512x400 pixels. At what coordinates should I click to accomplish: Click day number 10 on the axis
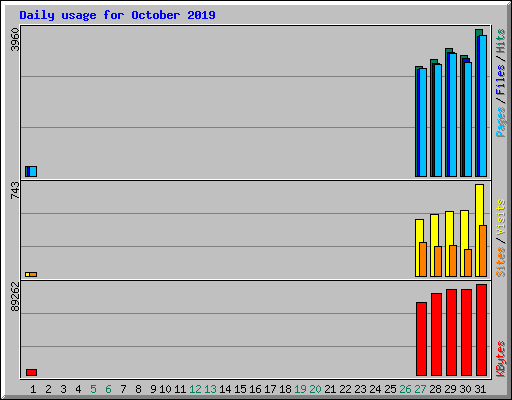(x=165, y=389)
